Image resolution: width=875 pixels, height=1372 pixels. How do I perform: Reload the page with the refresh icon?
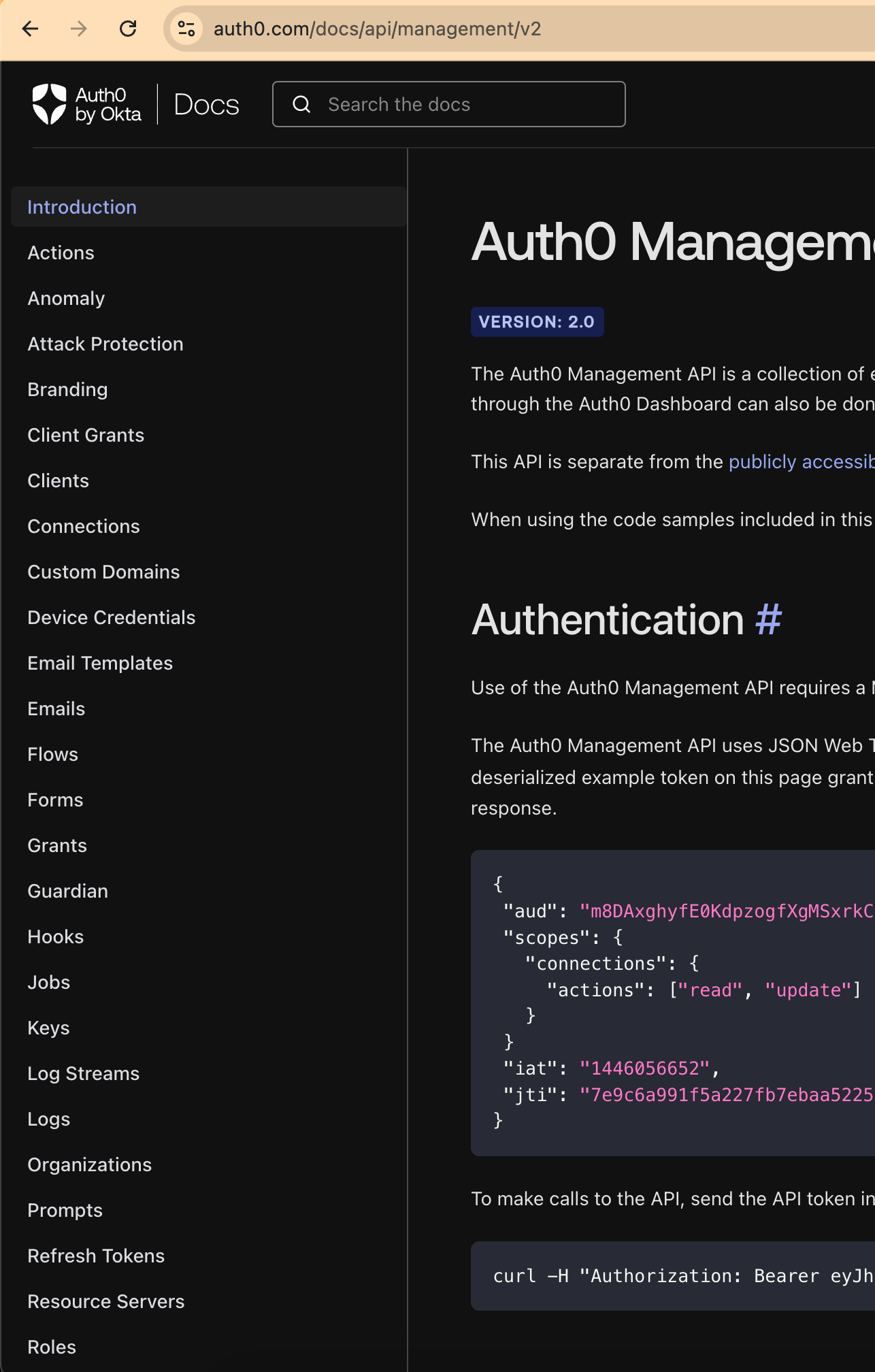point(128,29)
